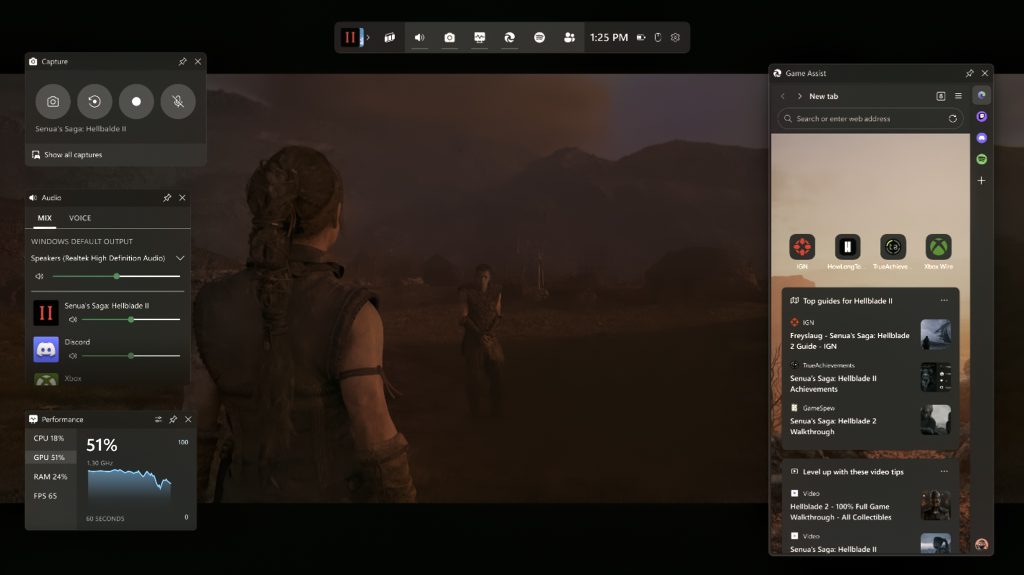Select the CPU 18% metric
The width and height of the screenshot is (1024, 575).
pos(50,438)
